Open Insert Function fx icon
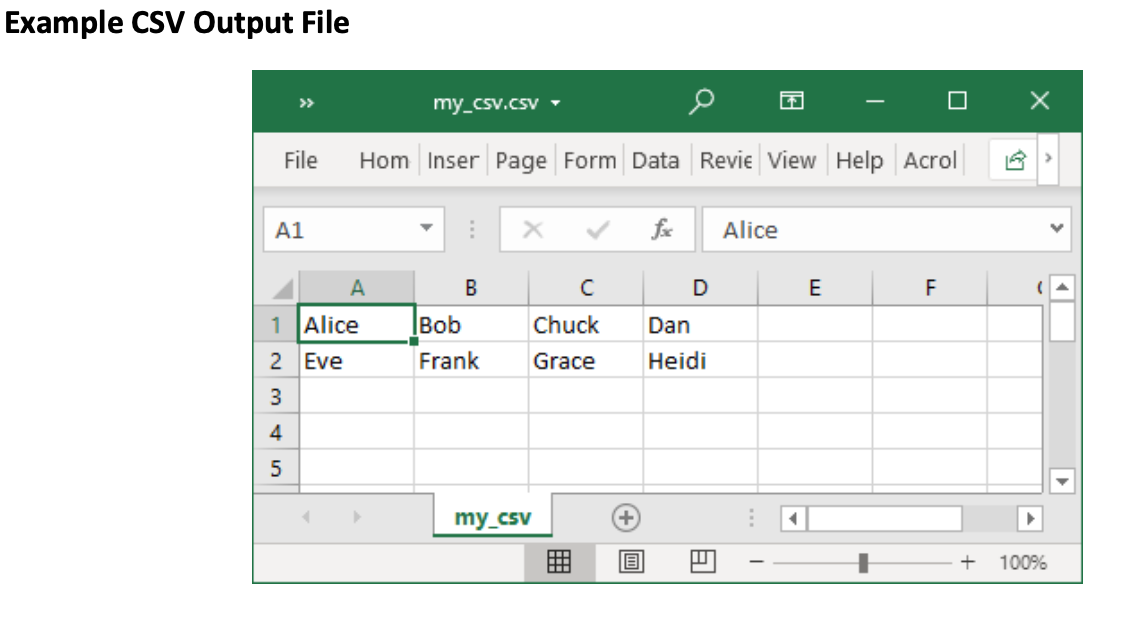The image size is (1124, 636). pyautogui.click(x=662, y=229)
